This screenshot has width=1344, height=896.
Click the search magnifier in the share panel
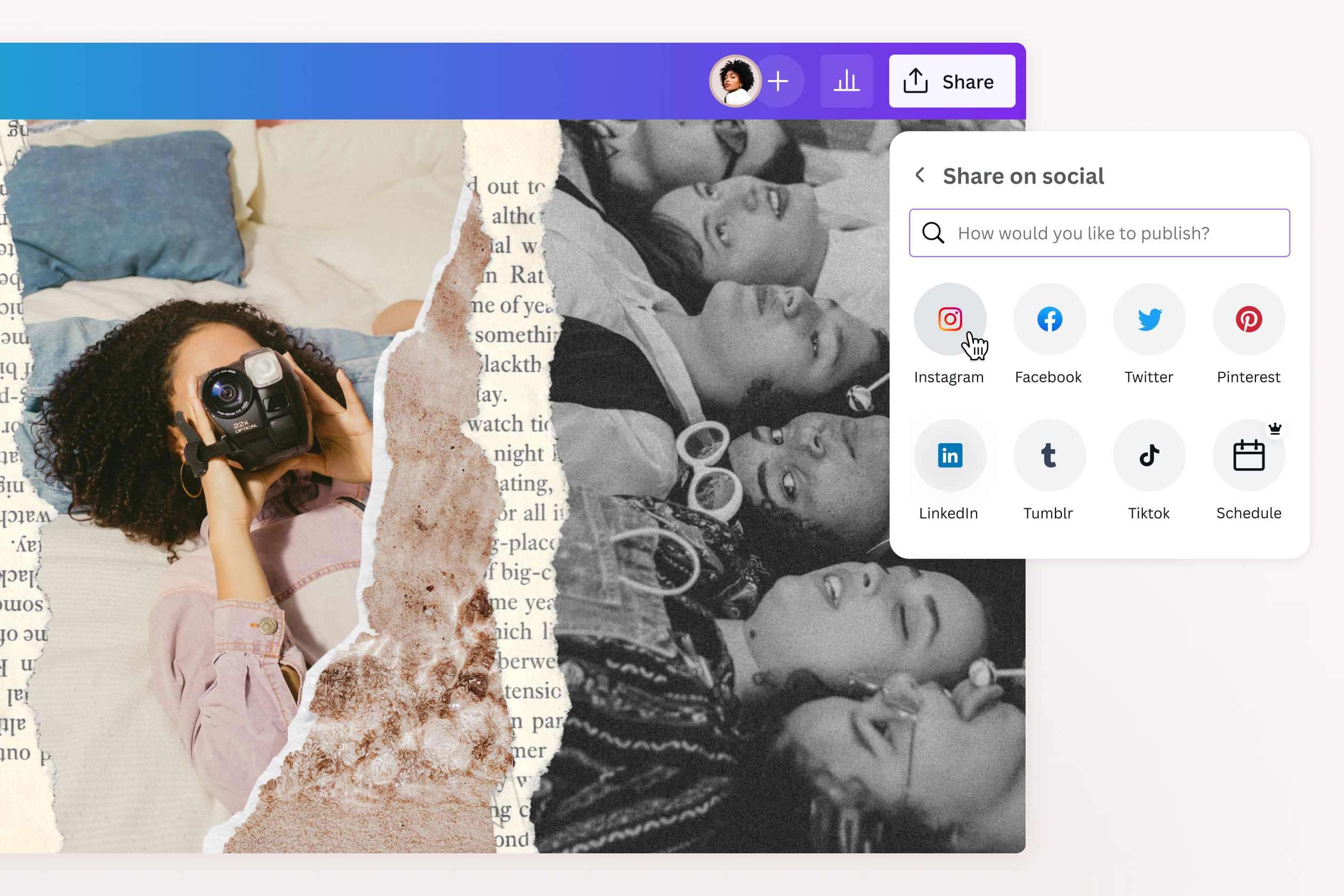tap(933, 233)
